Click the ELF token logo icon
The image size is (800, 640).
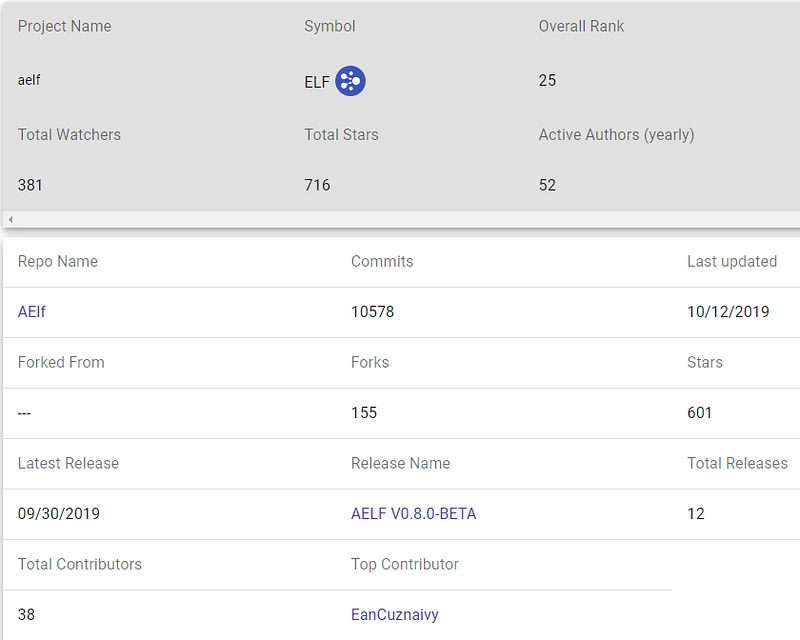point(350,81)
